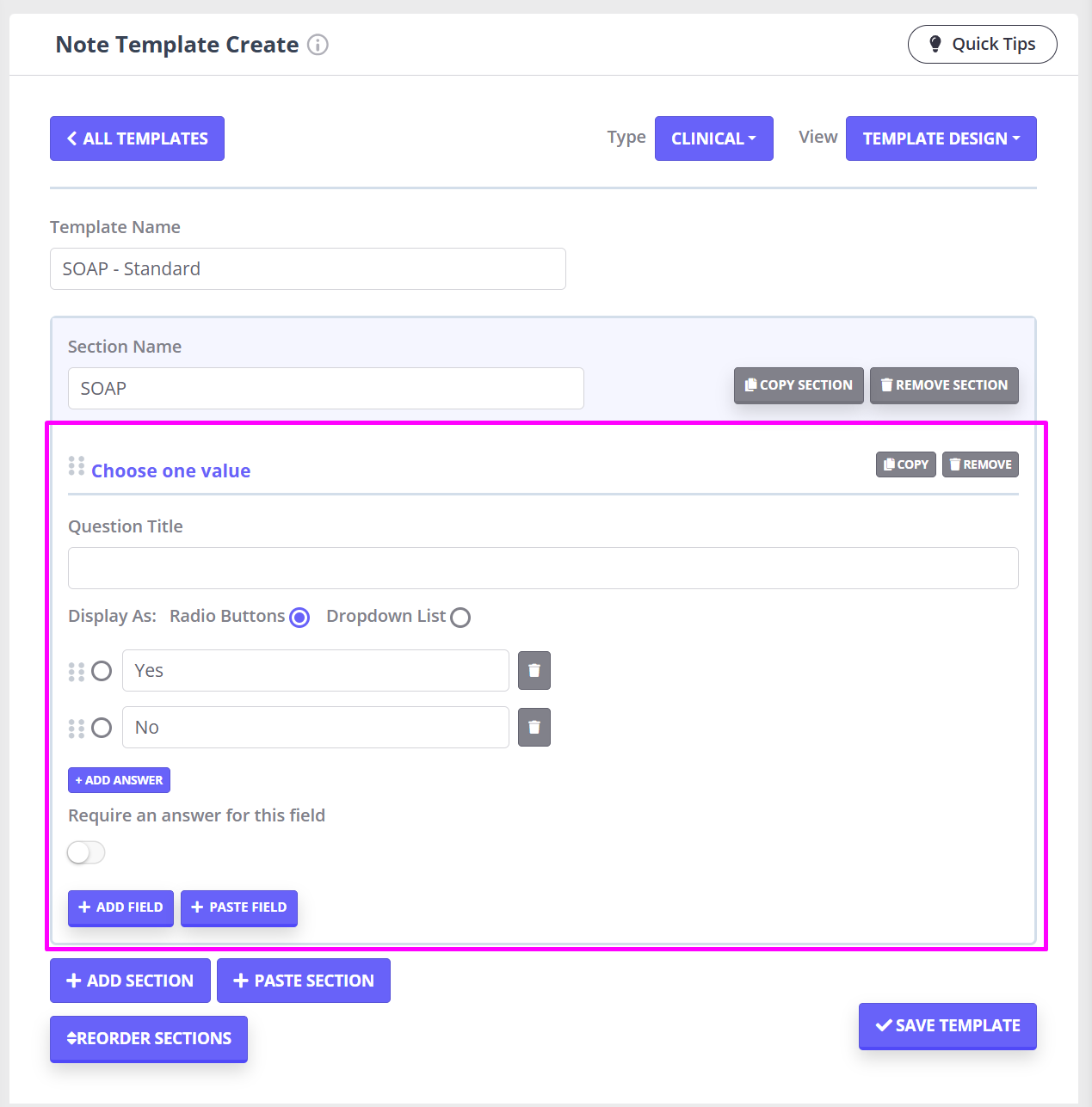
Task: Grab the drag handle for Yes answer
Action: pos(77,672)
